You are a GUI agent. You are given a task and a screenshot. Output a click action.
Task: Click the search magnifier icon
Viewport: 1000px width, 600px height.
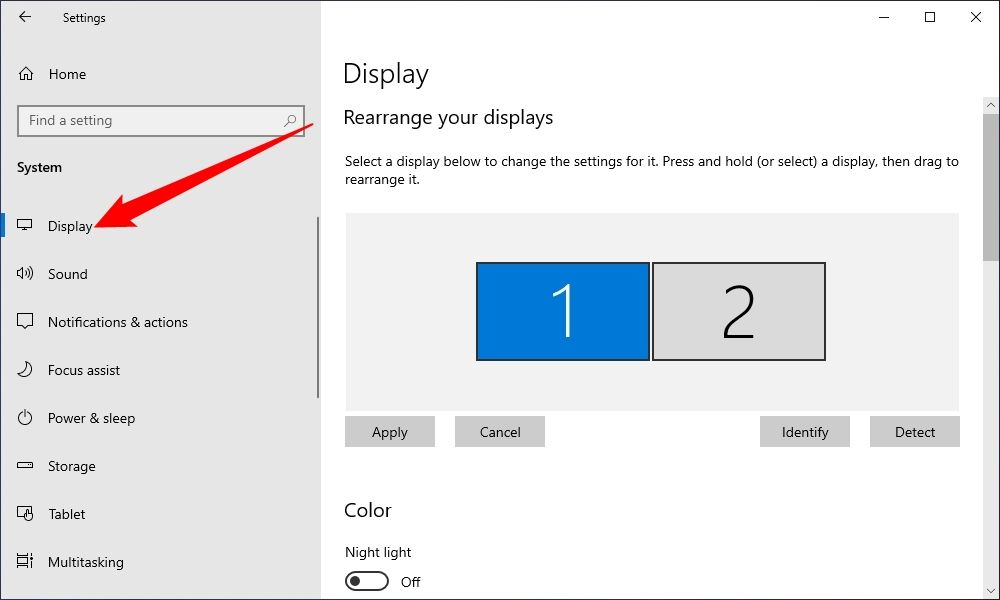point(292,120)
